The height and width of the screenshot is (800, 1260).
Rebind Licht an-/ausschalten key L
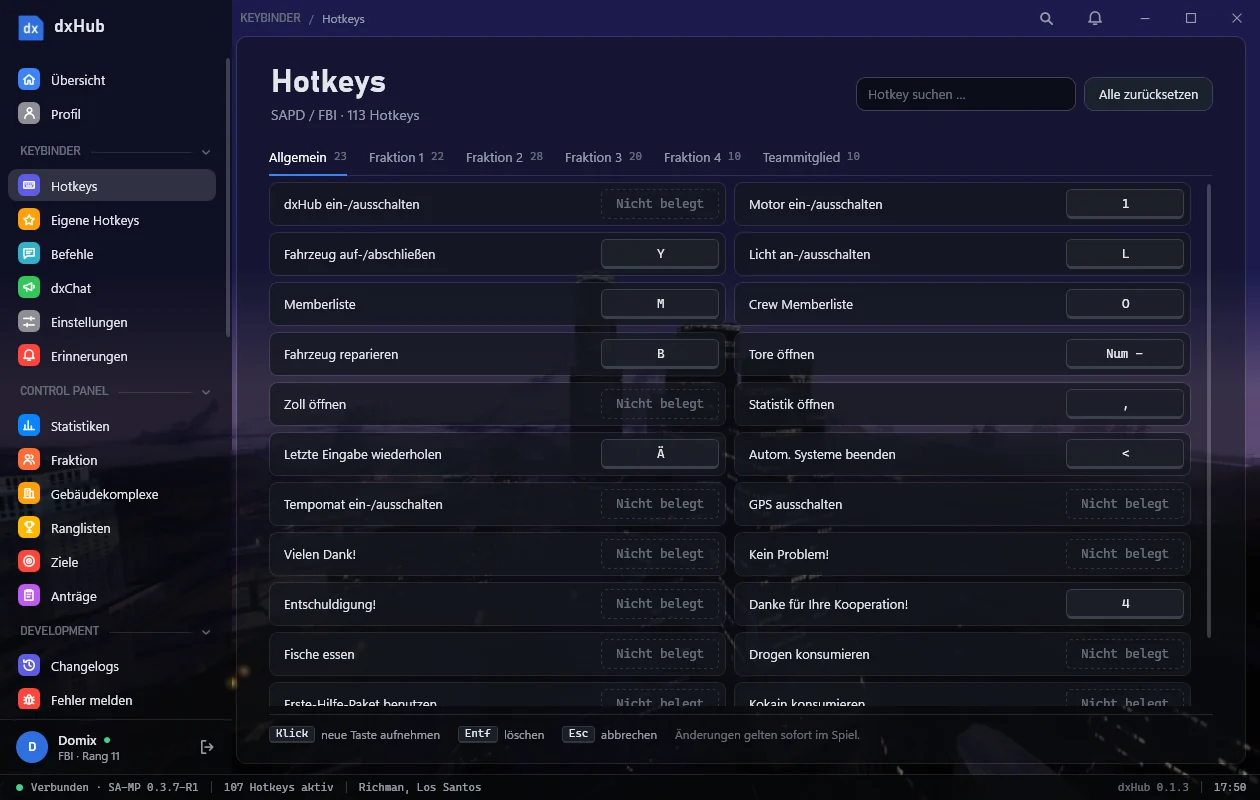click(x=1125, y=254)
